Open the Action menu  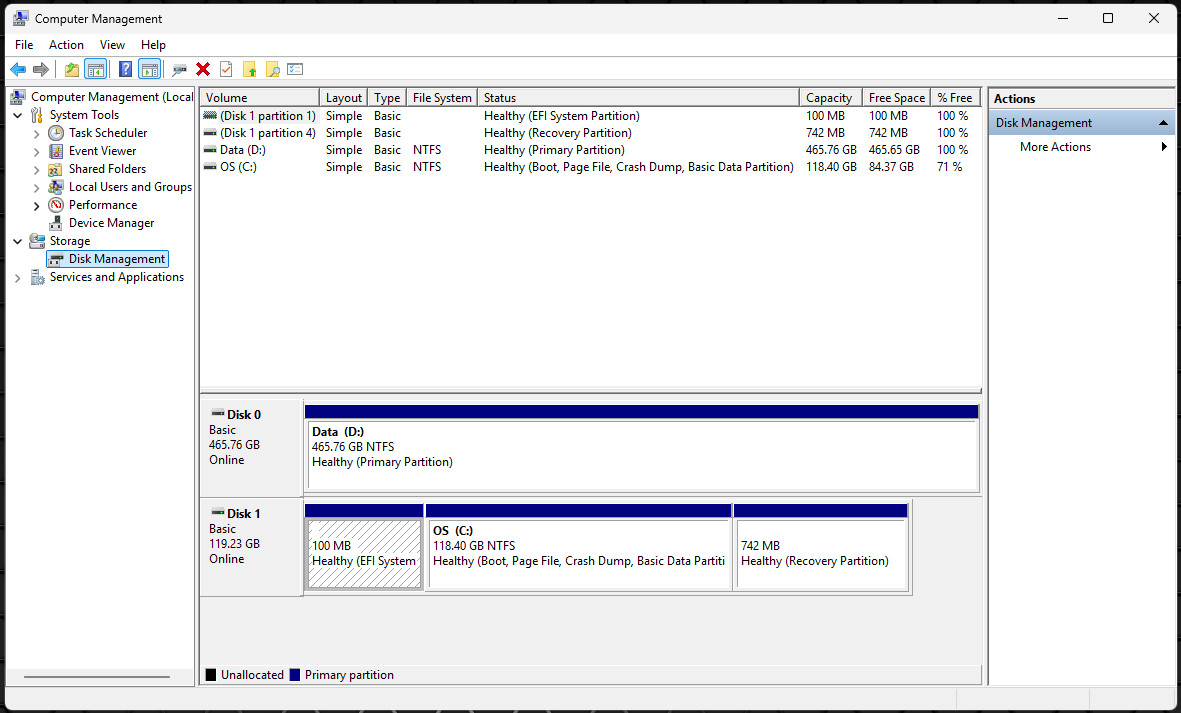click(66, 44)
